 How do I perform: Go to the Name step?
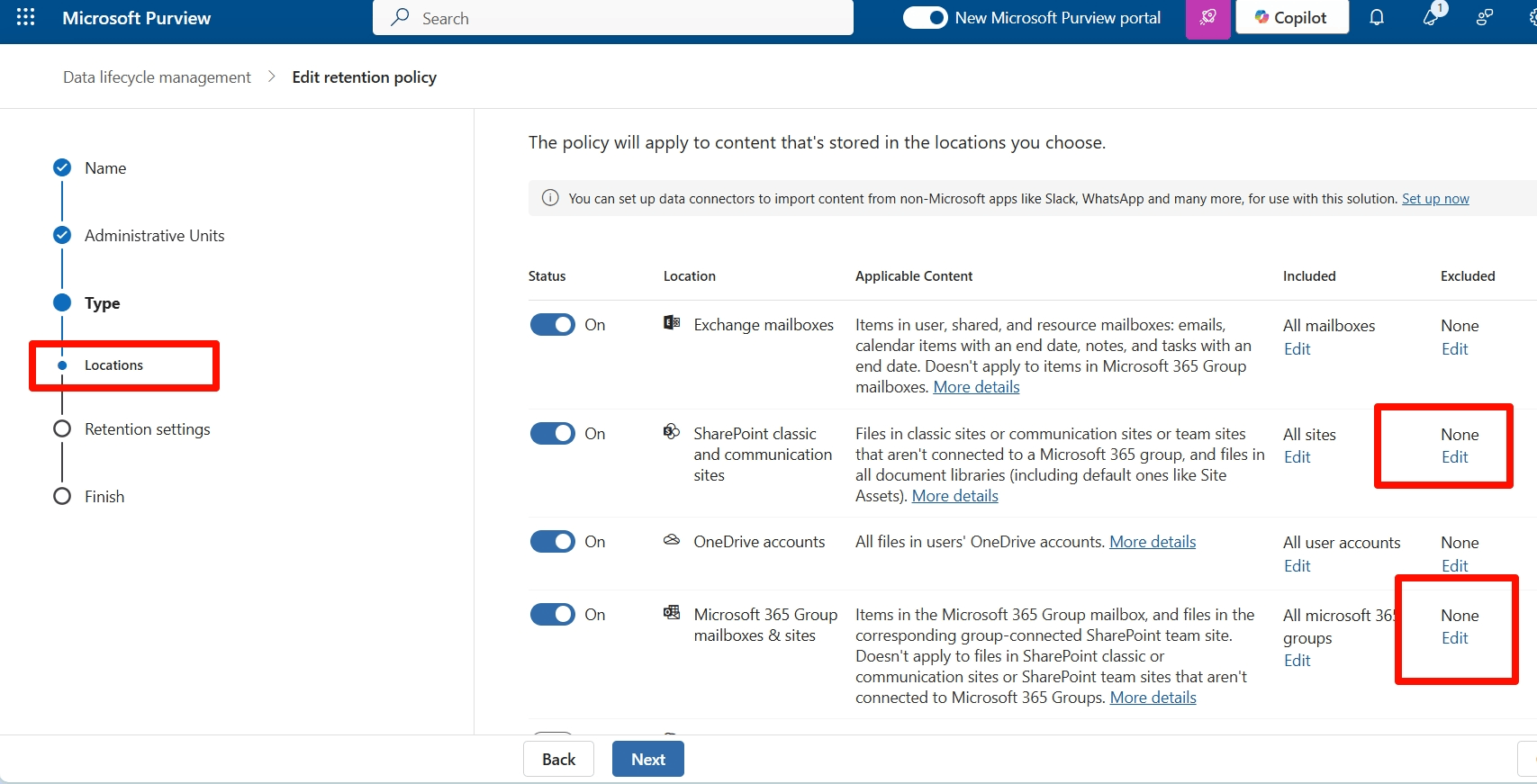pos(105,168)
